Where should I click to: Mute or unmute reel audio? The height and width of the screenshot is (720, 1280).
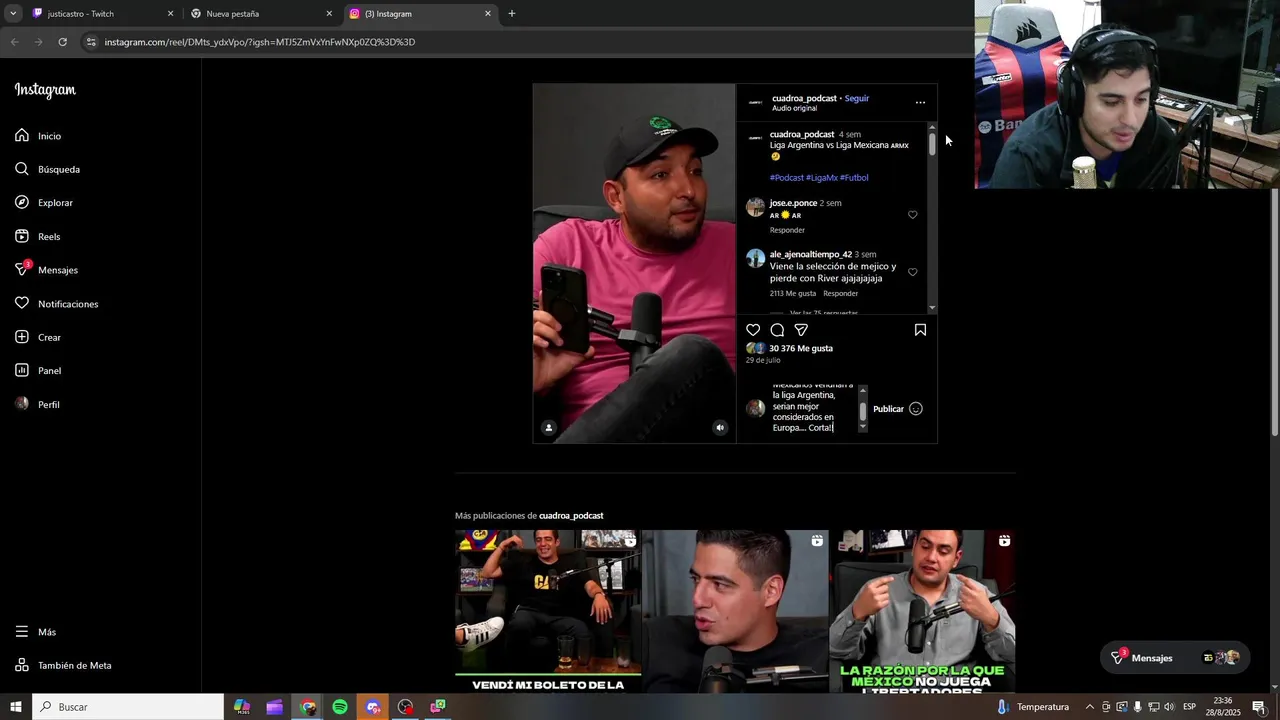click(720, 428)
